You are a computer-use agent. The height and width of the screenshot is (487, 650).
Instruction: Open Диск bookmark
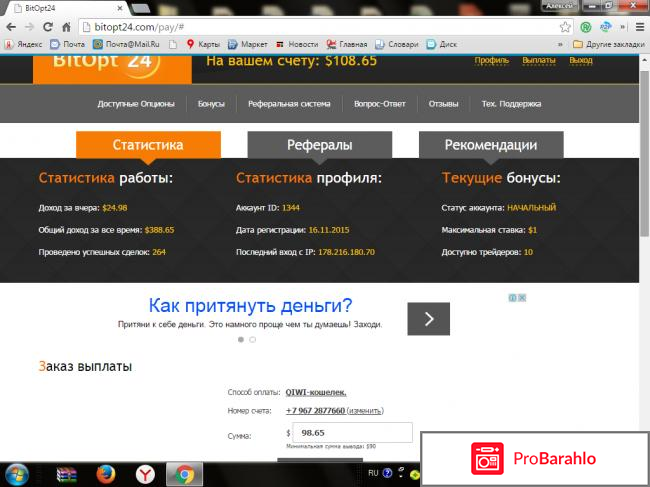pos(441,44)
